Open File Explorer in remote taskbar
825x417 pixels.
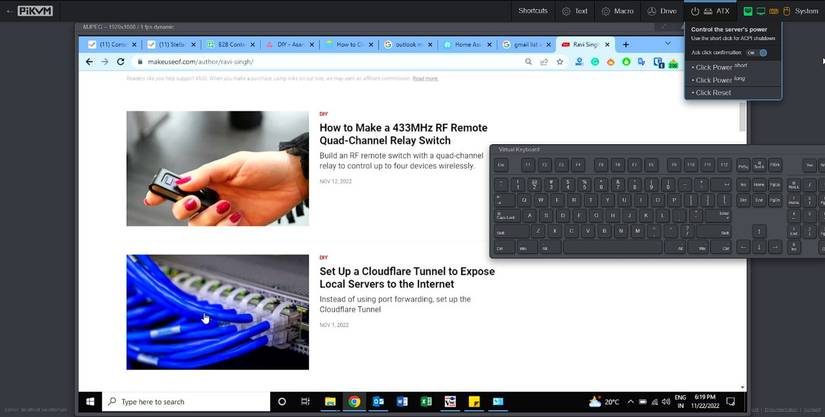330,402
